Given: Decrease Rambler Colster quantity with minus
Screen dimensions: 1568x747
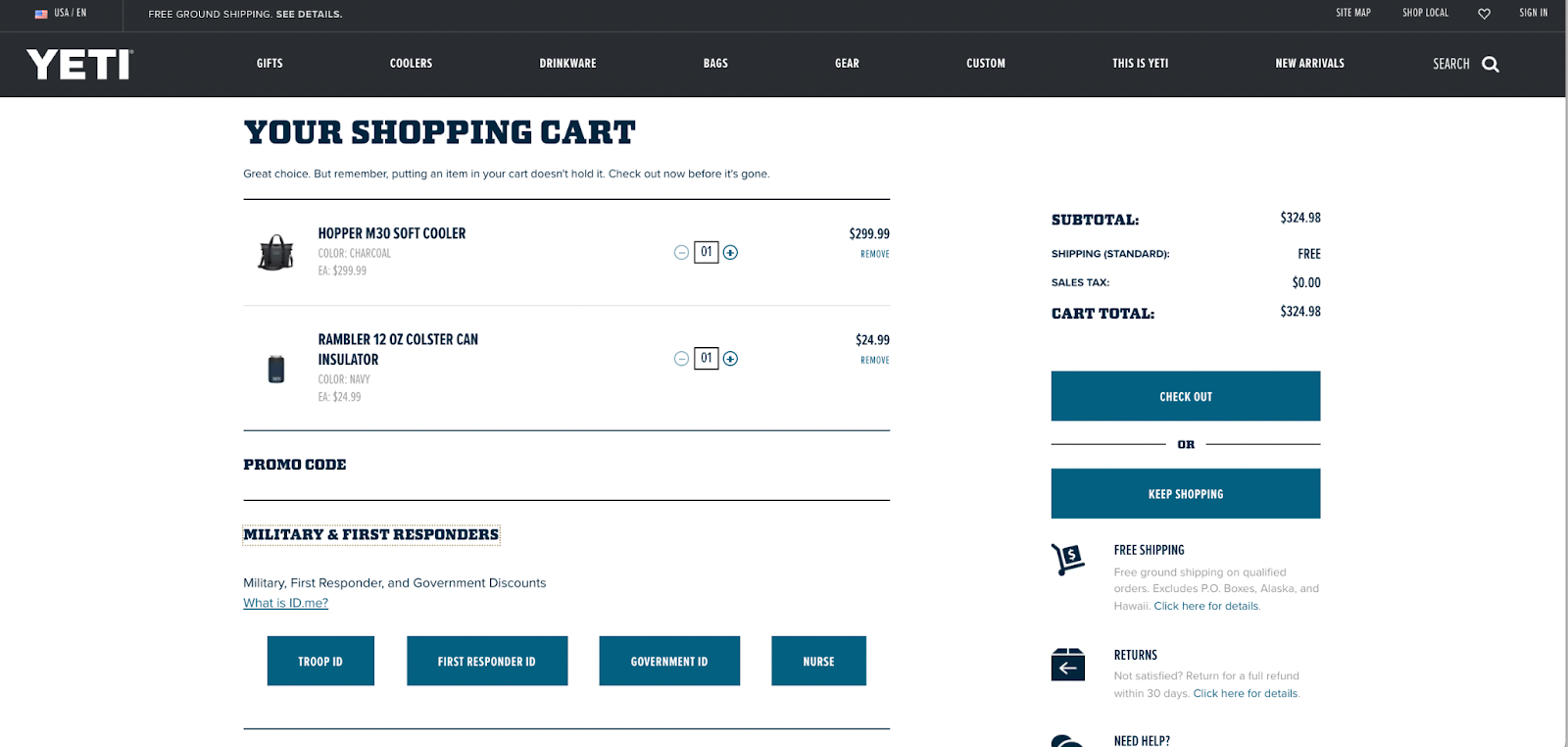Looking at the screenshot, I should point(681,359).
